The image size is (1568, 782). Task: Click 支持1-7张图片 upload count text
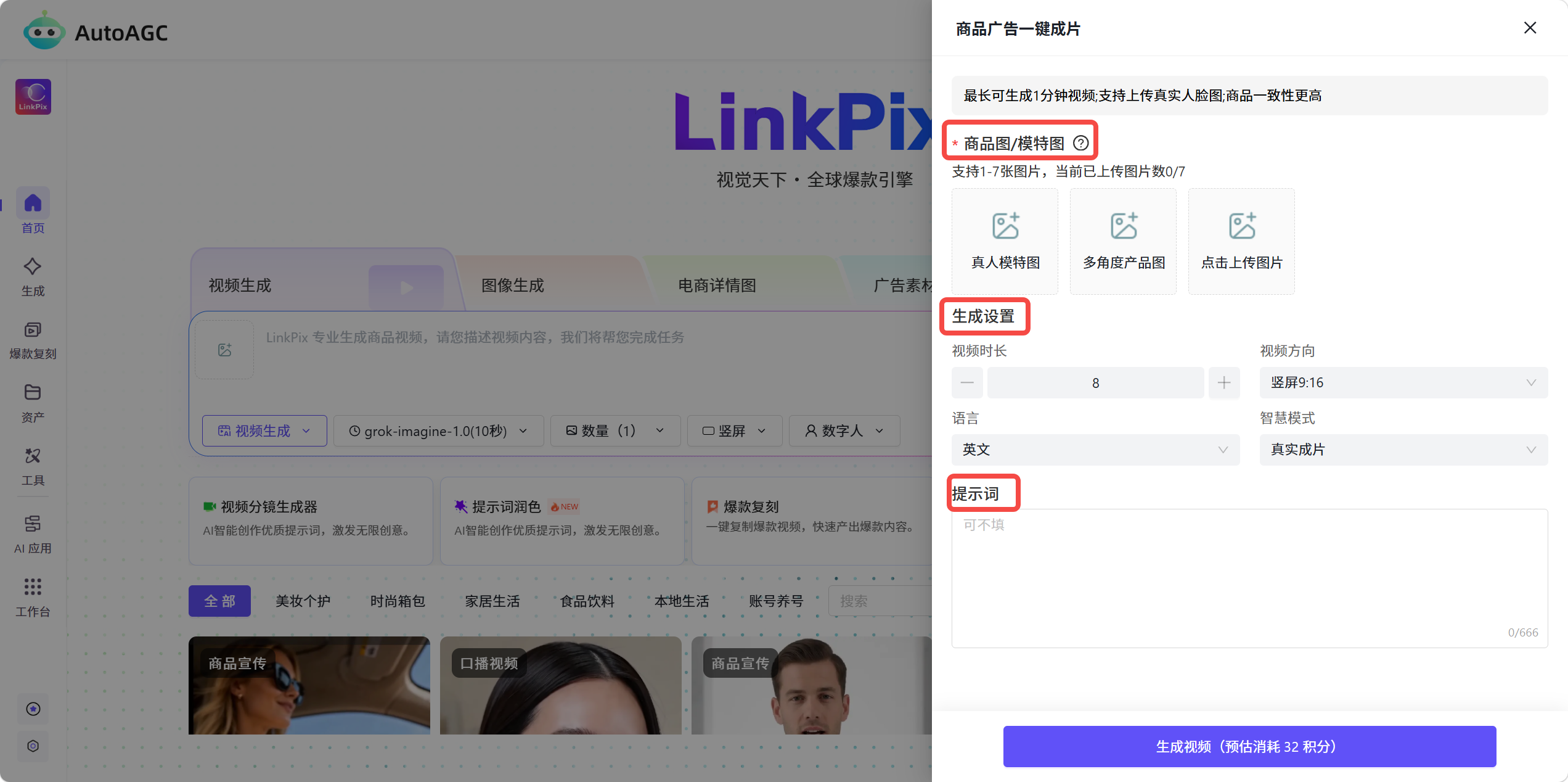click(x=1068, y=171)
